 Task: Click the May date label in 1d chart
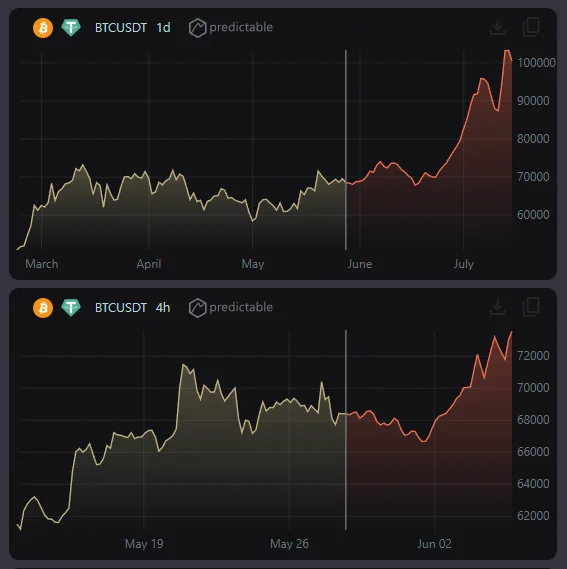(x=253, y=264)
